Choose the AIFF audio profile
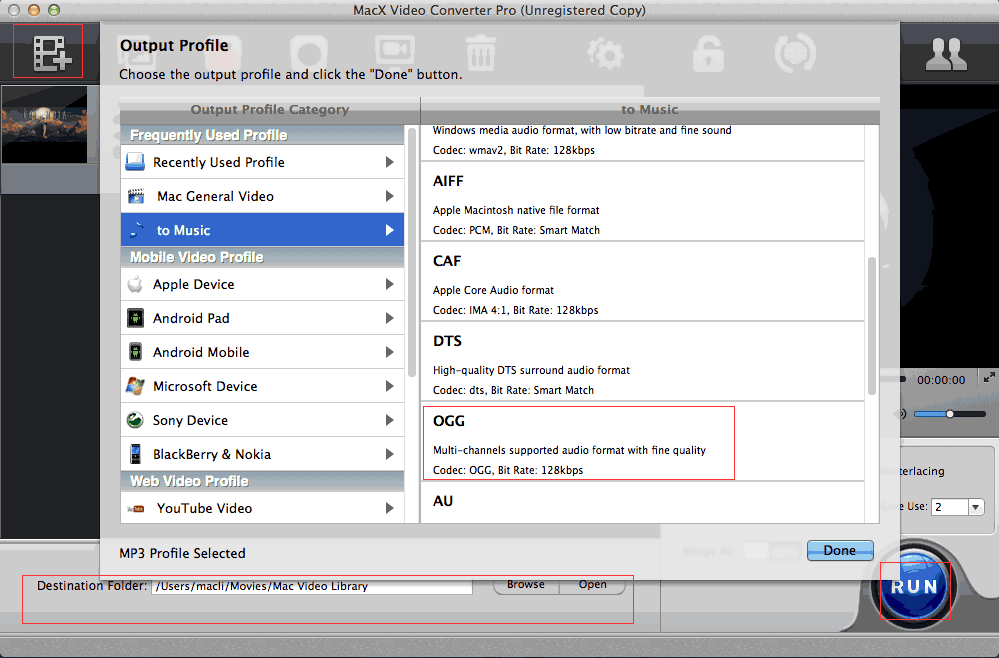999x658 pixels. coord(643,201)
